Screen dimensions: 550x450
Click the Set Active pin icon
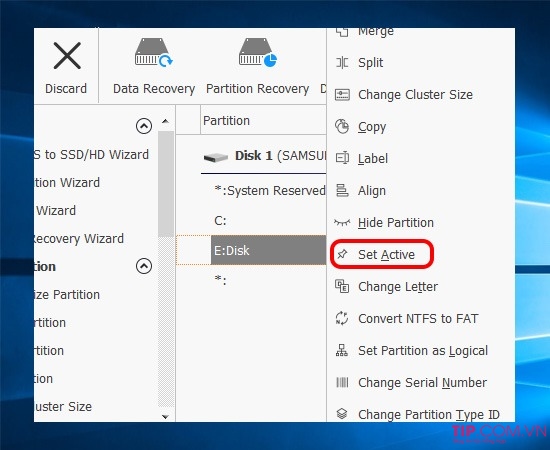coord(342,254)
